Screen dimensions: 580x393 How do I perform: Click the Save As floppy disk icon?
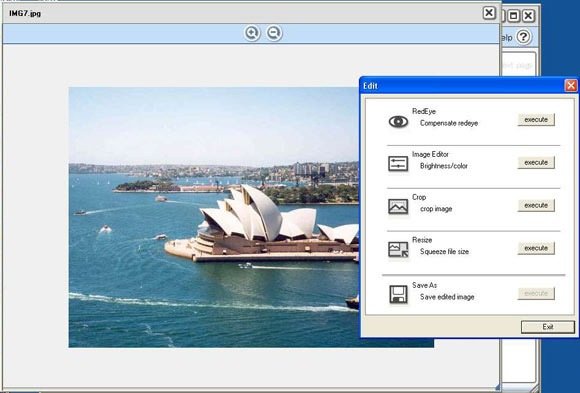tap(398, 294)
